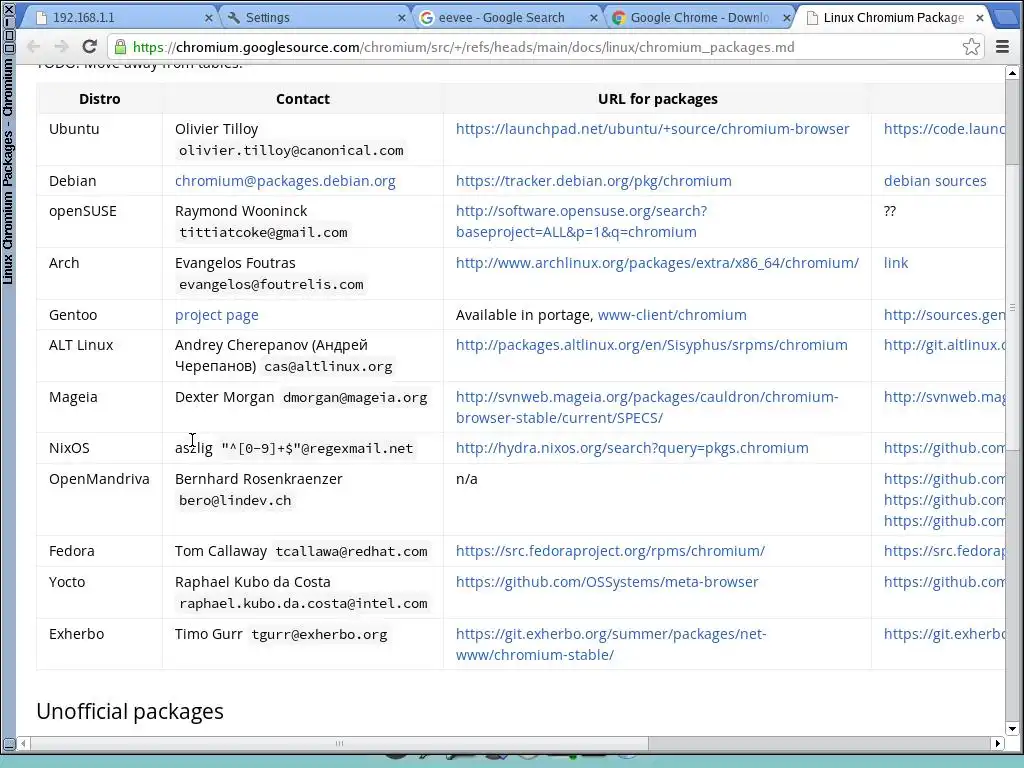Open the git.exherbo.org chromium-stable link
Image resolution: width=1024 pixels, height=768 pixels.
point(611,644)
